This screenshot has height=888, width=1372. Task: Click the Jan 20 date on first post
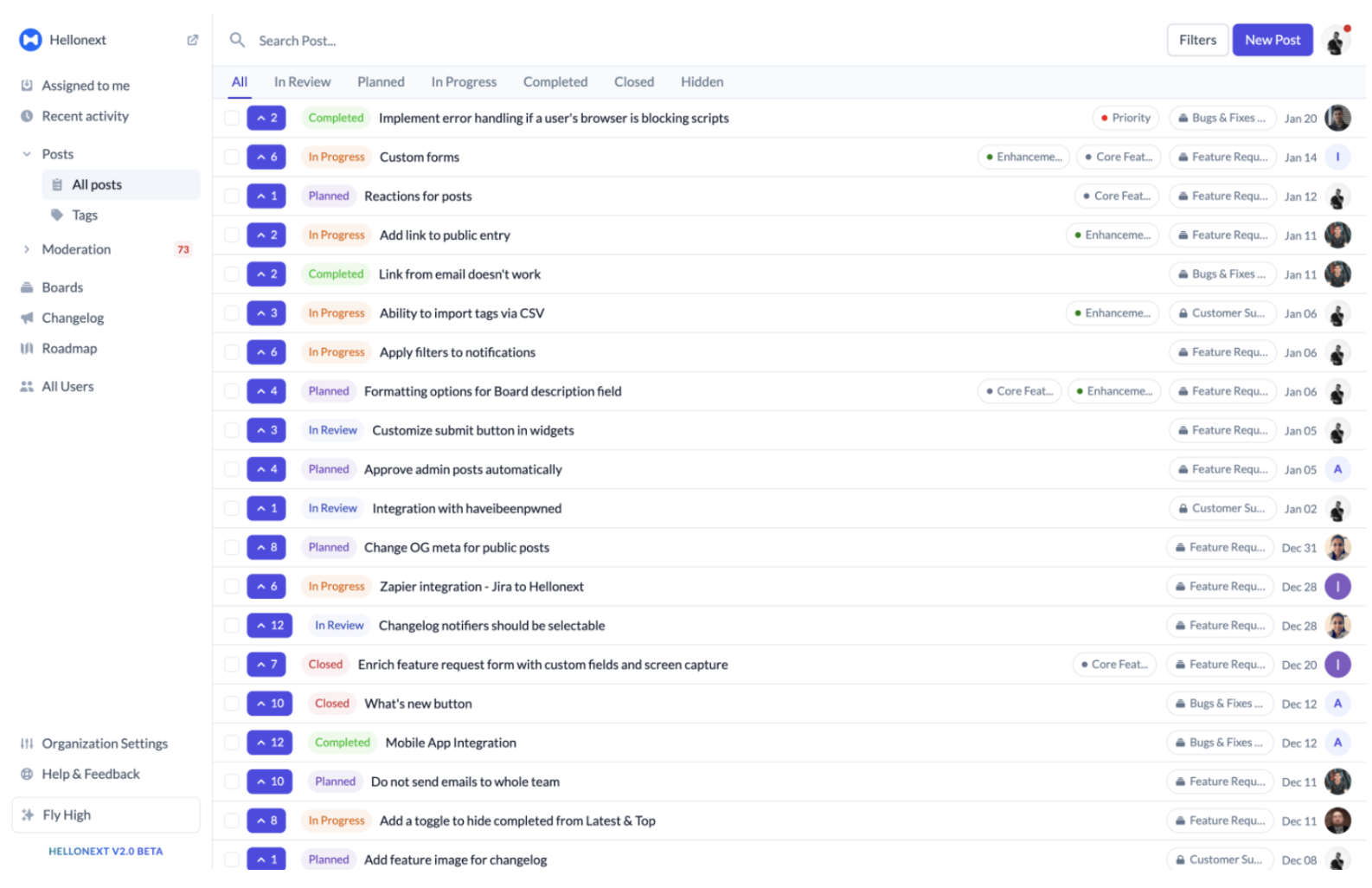(x=1300, y=119)
